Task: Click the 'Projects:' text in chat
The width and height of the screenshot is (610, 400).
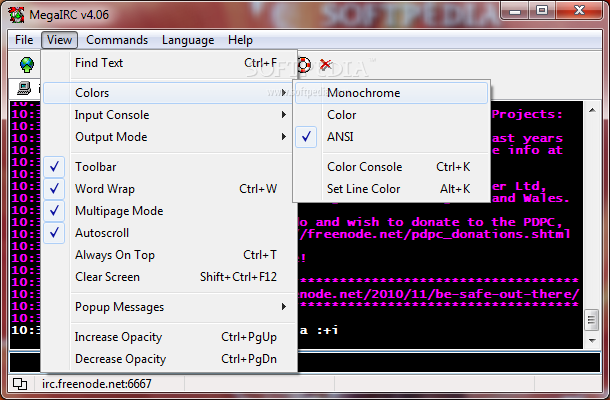Action: pos(527,114)
